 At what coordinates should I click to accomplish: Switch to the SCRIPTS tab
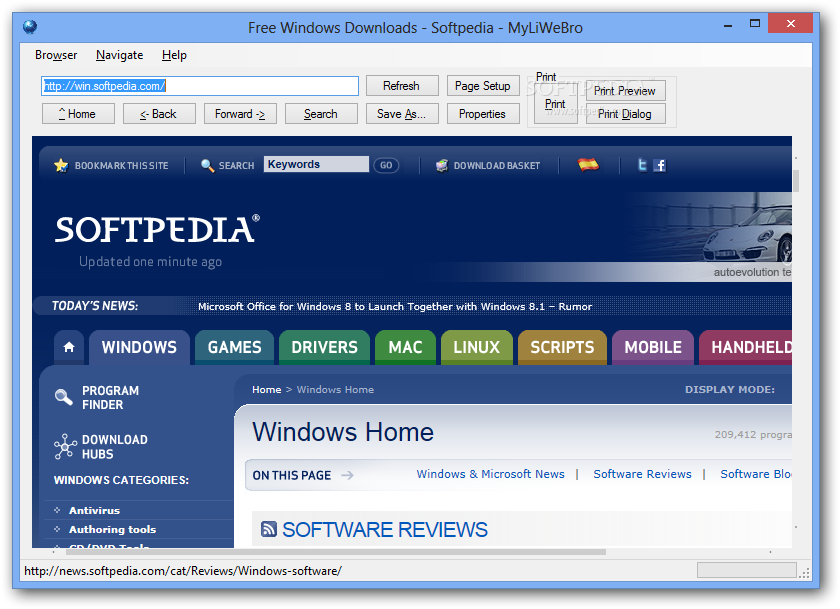click(562, 347)
